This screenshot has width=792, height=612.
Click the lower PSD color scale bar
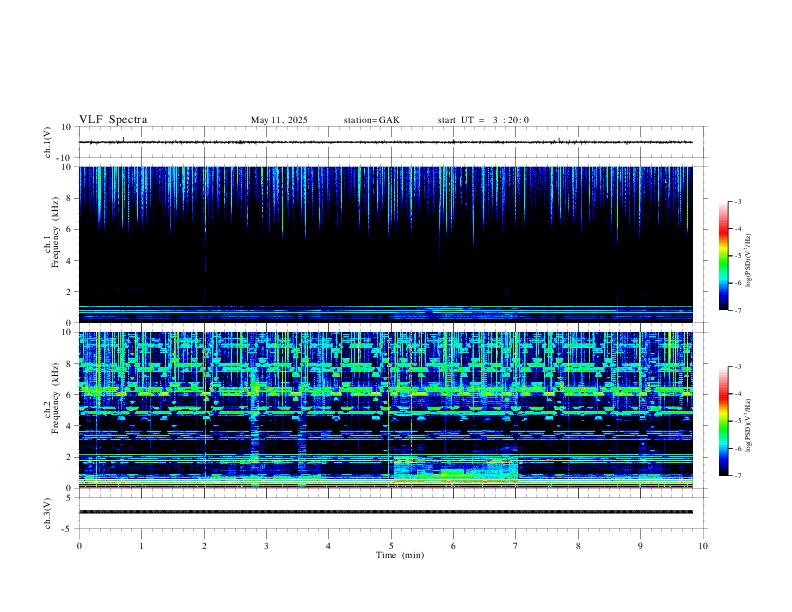(x=724, y=421)
